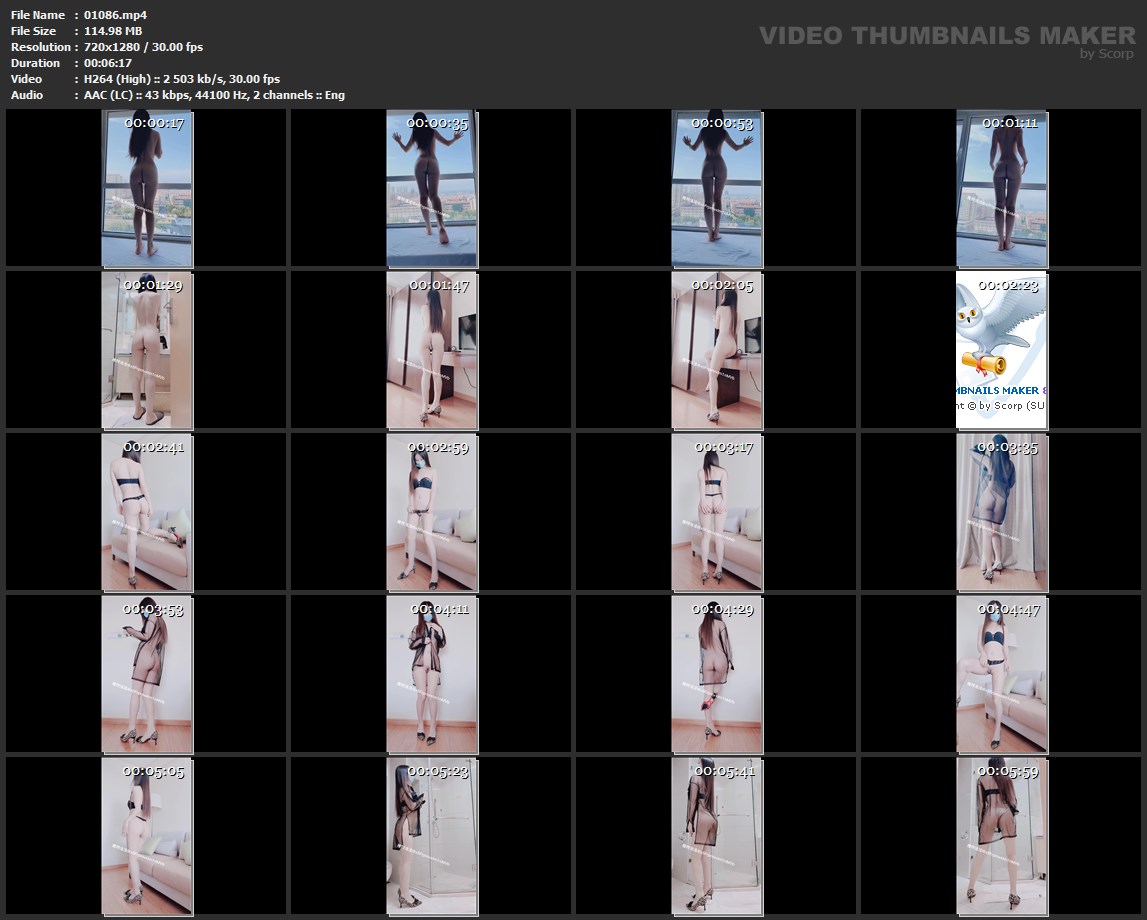Select the frame stamped 00:01:11
The image size is (1147, 920).
tap(1002, 188)
